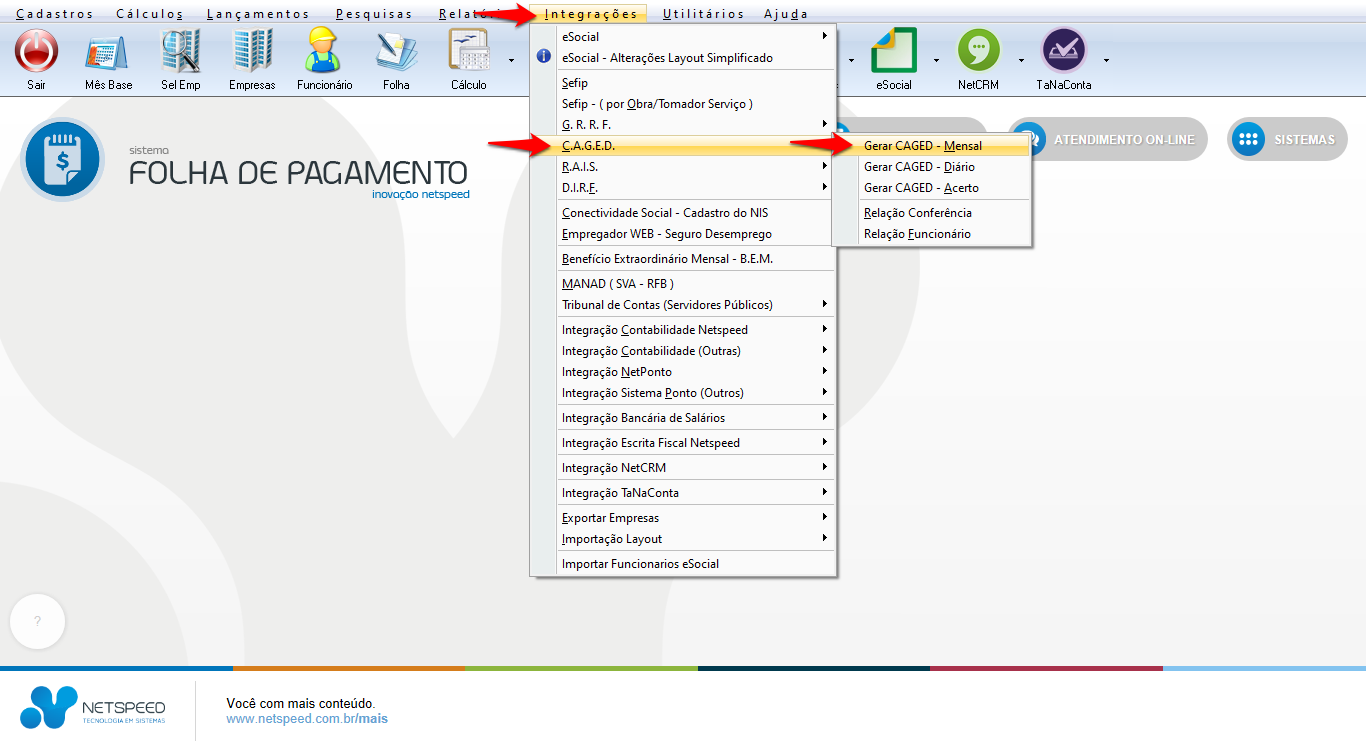Screen dimensions: 1366x747
Task: Click the SISTEMAS grid button
Action: (x=1287, y=139)
